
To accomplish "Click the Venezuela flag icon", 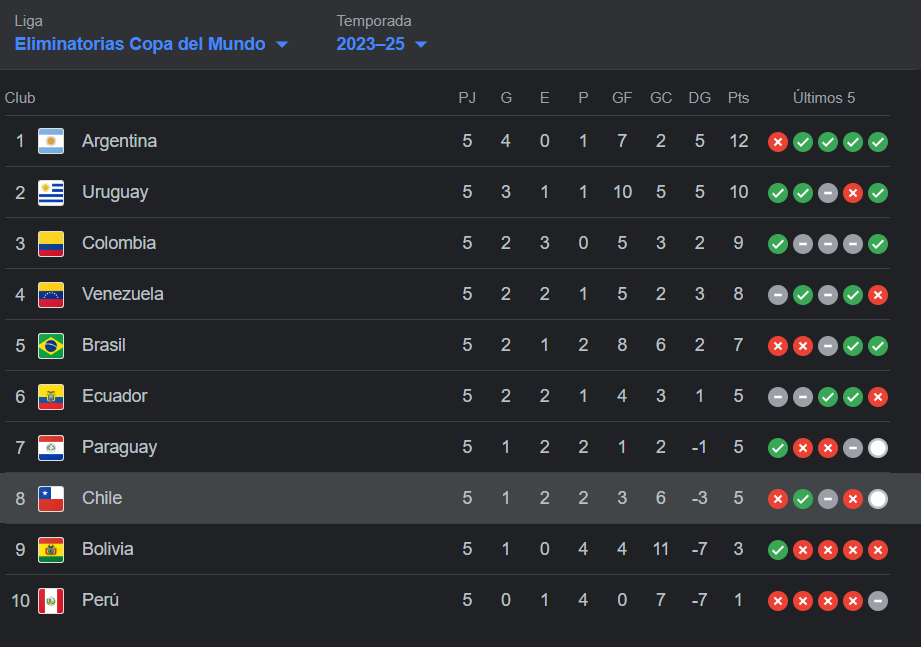I will coord(51,294).
